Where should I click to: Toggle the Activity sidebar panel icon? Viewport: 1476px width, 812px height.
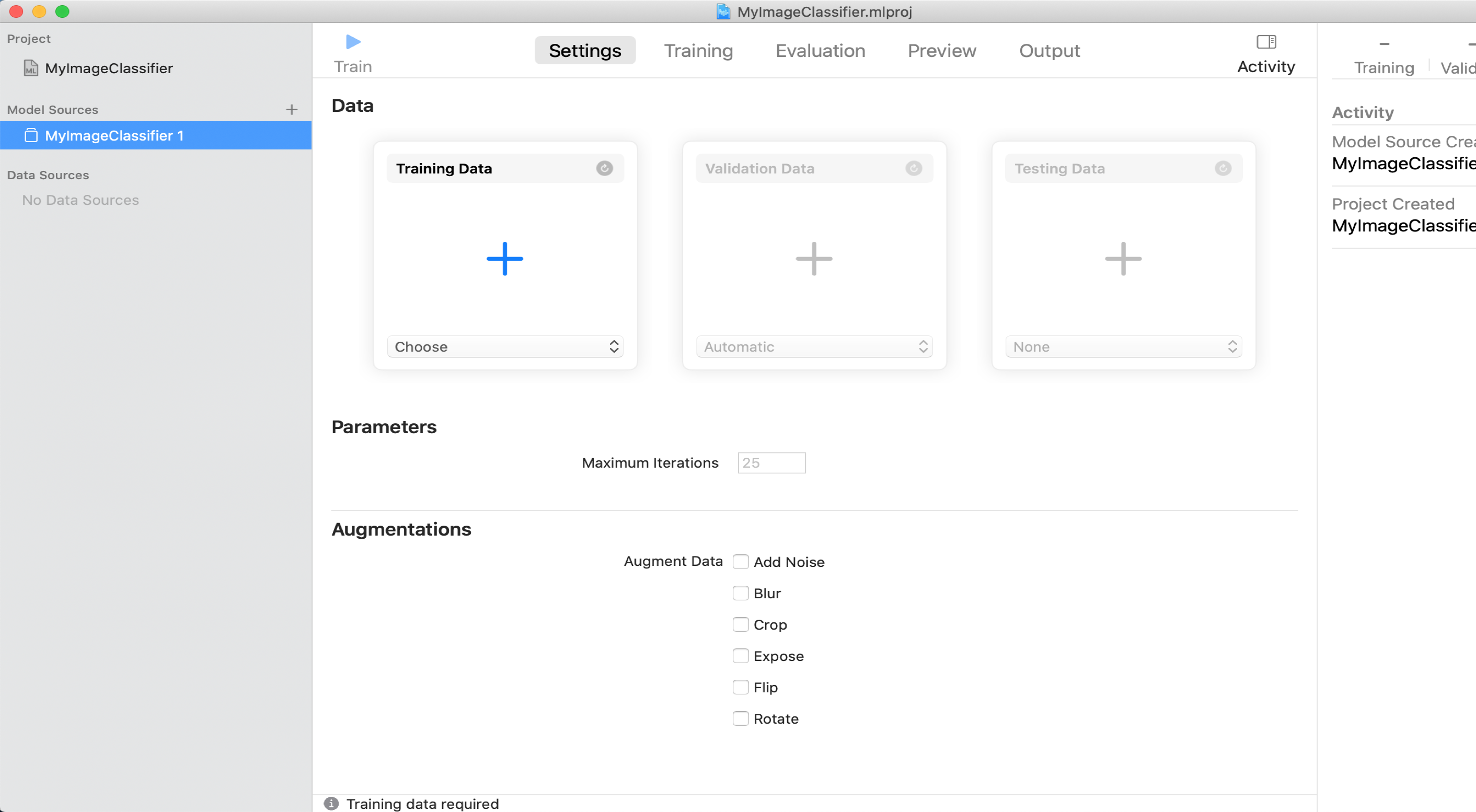click(x=1266, y=42)
